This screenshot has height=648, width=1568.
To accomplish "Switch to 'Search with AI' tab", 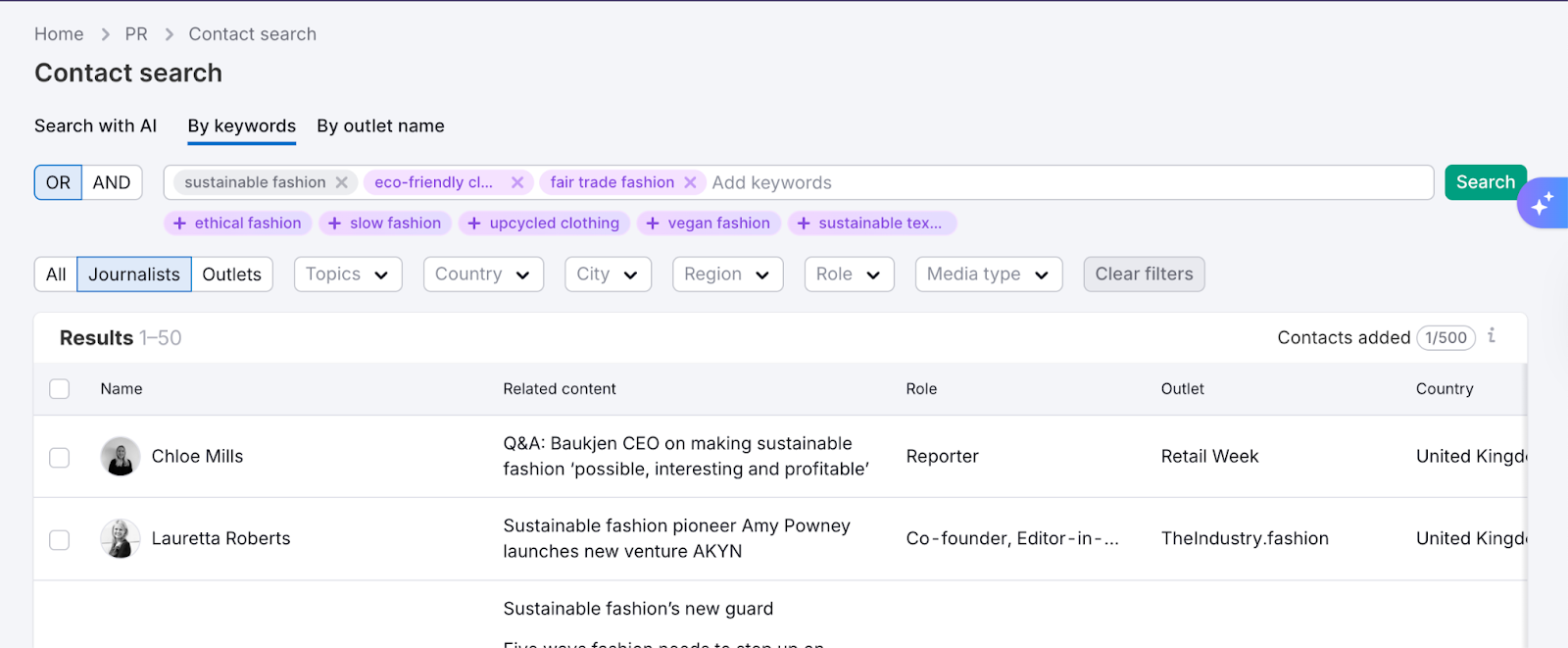I will pyautogui.click(x=95, y=126).
